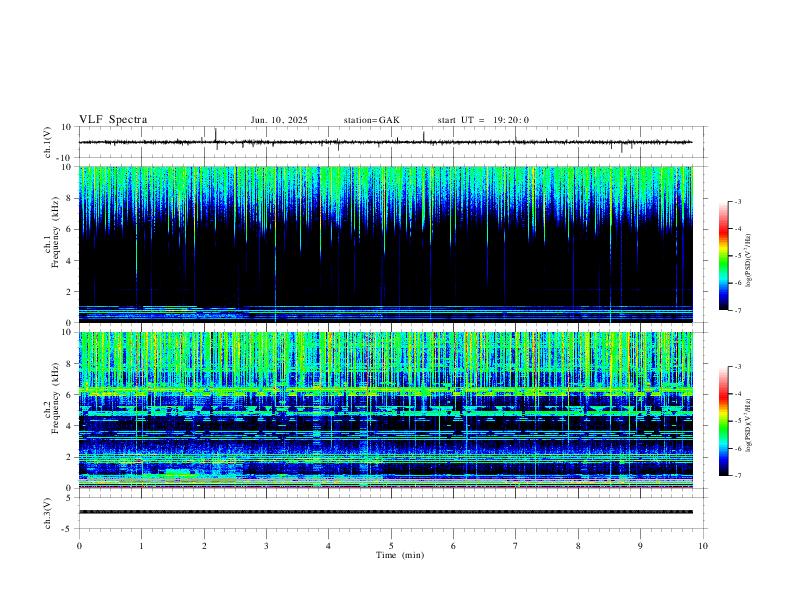
Task: Click time axis tick label "8"
Action: pos(578,546)
